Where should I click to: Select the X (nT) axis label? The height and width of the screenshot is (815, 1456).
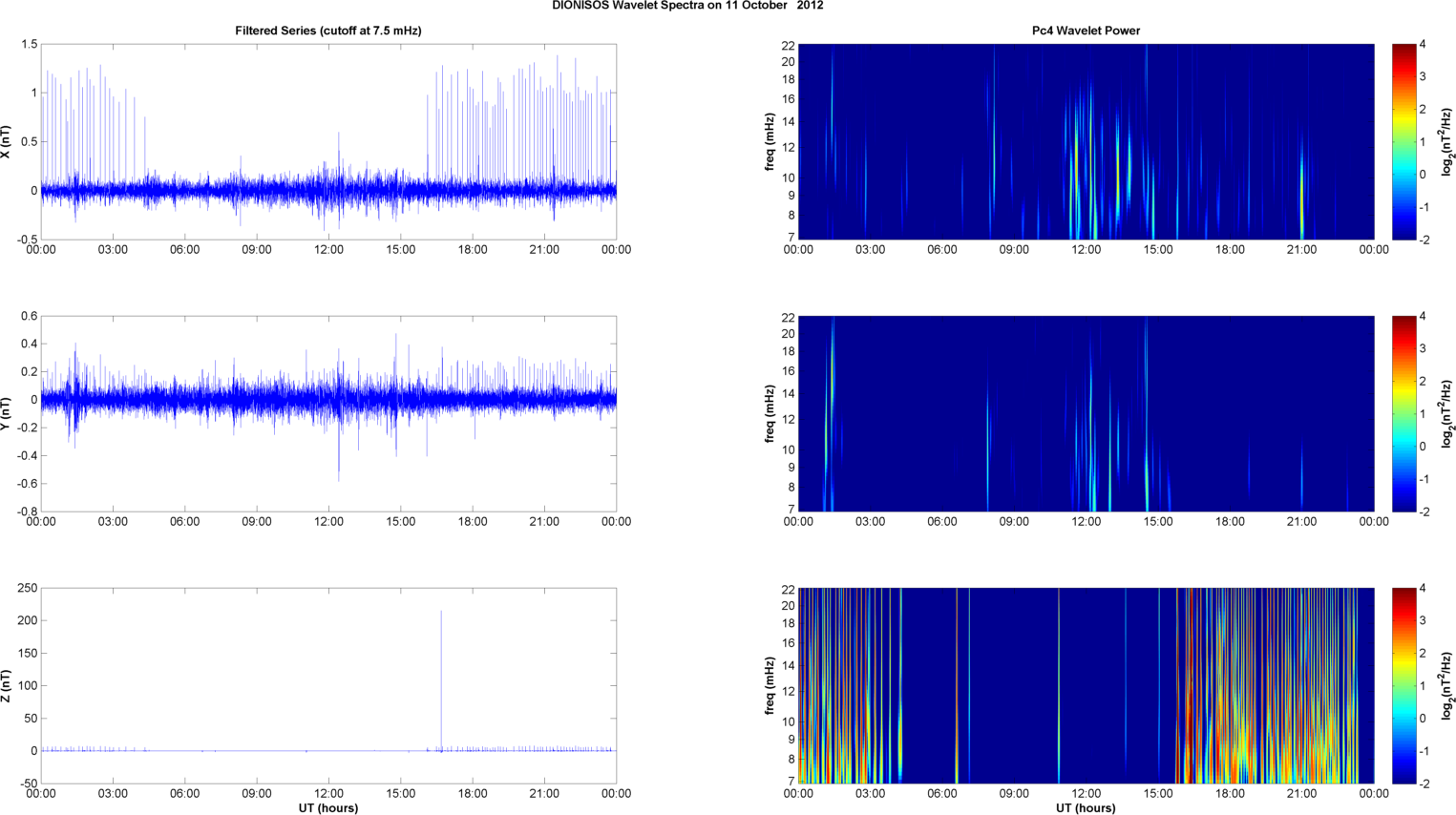pyautogui.click(x=7, y=142)
